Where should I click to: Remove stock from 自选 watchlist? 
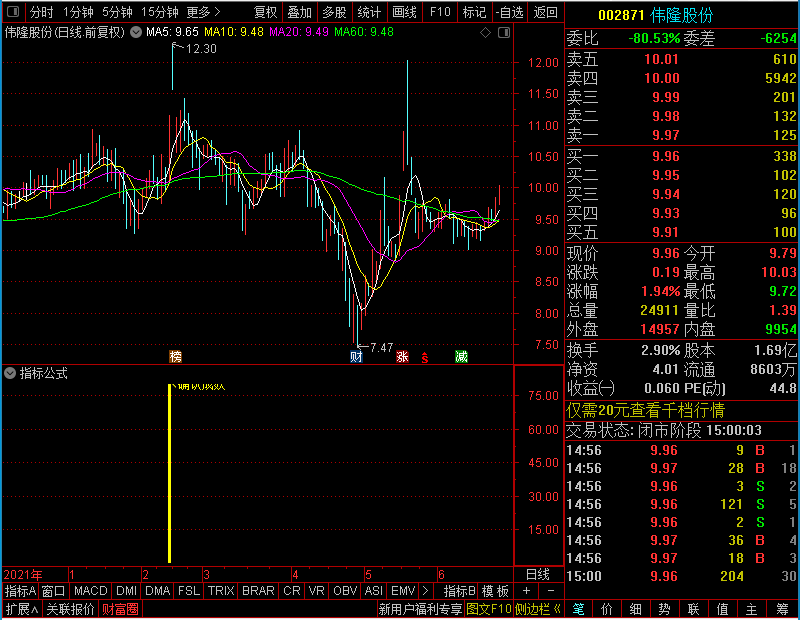tap(510, 12)
